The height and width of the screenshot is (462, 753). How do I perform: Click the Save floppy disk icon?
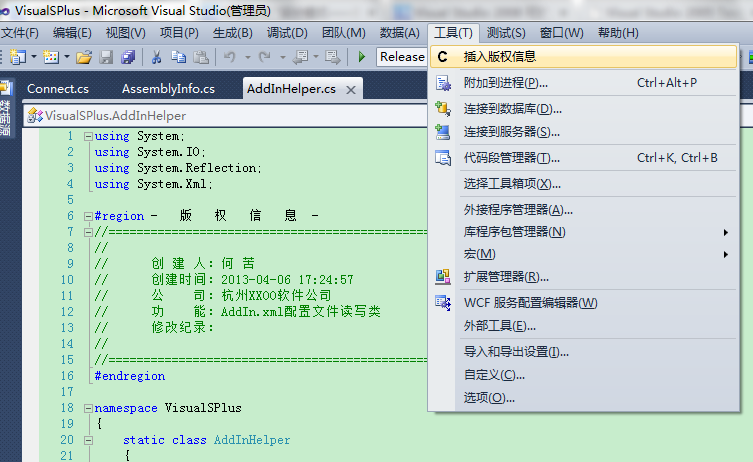coord(106,58)
